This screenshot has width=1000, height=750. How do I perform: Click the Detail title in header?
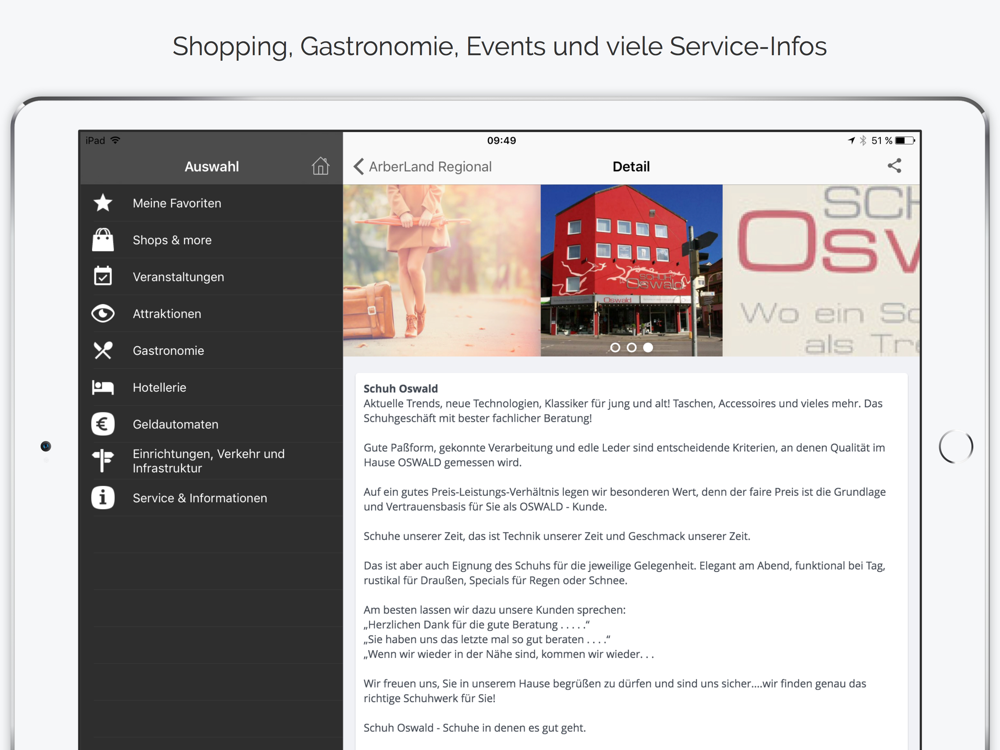point(631,166)
